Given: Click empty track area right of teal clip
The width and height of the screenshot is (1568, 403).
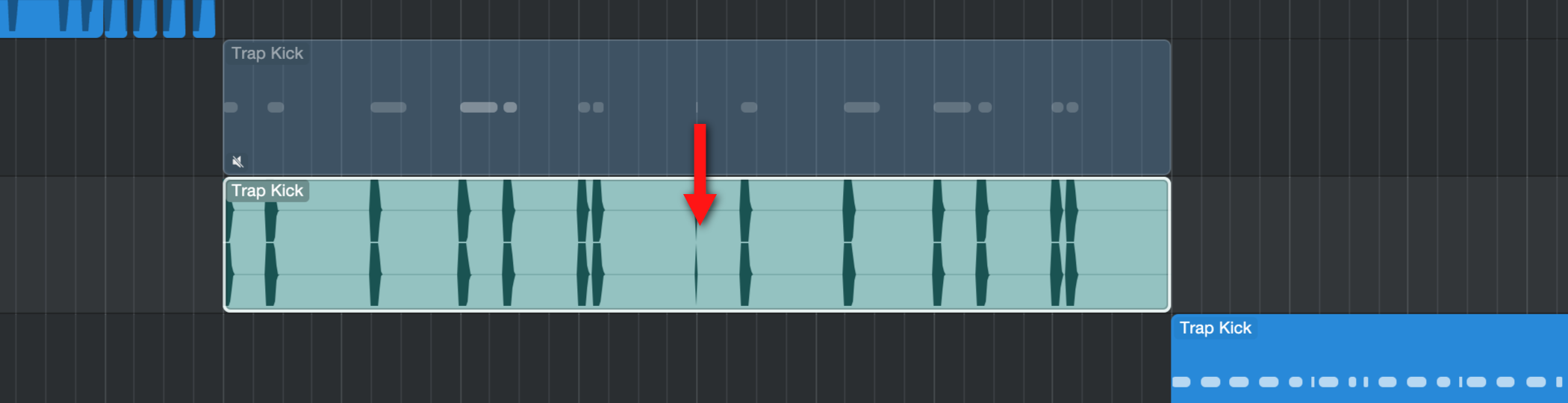Looking at the screenshot, I should (1369, 244).
